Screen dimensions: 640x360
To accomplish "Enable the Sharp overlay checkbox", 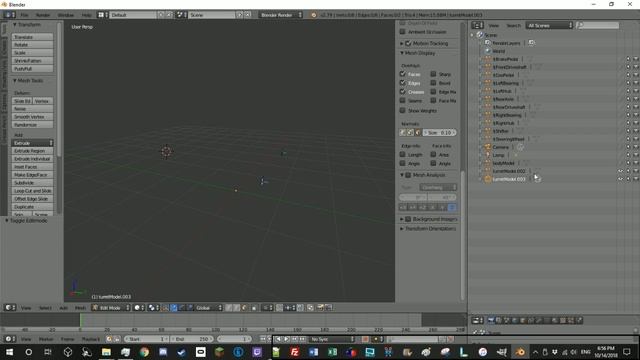I will click(433, 74).
